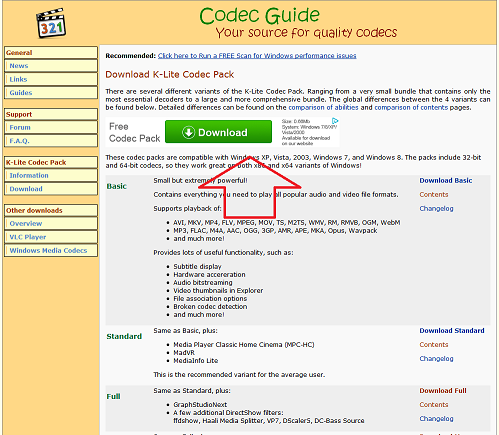Open the Overview under Other downloads

click(x=51, y=223)
